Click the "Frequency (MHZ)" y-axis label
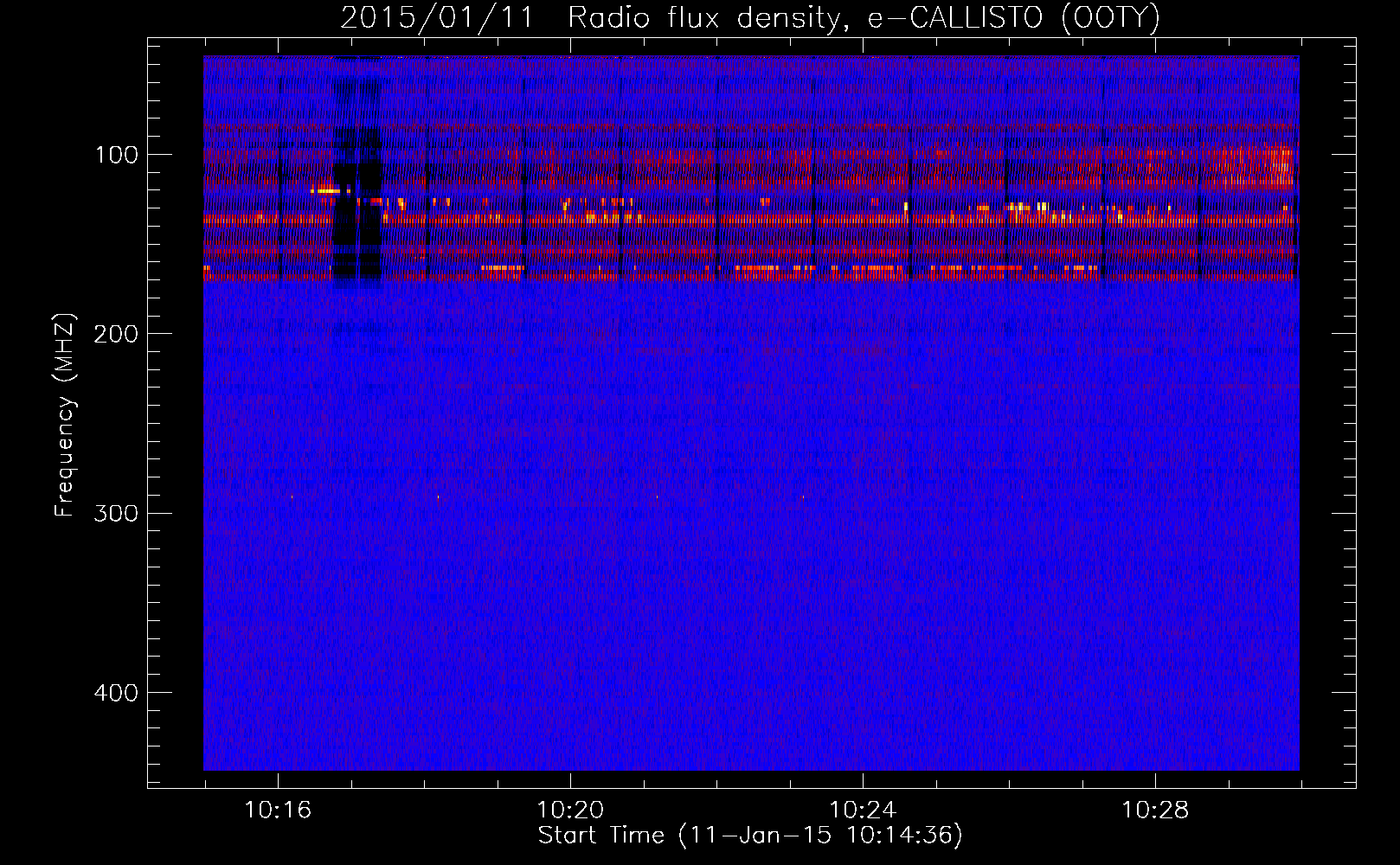The width and height of the screenshot is (1400, 865). pyautogui.click(x=65, y=415)
